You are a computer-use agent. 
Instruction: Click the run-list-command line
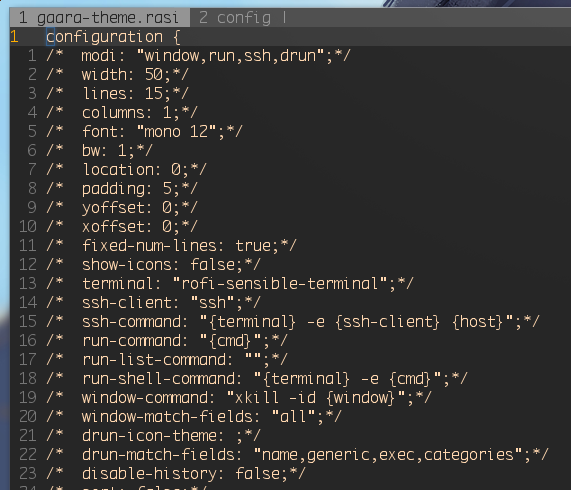(x=167, y=359)
